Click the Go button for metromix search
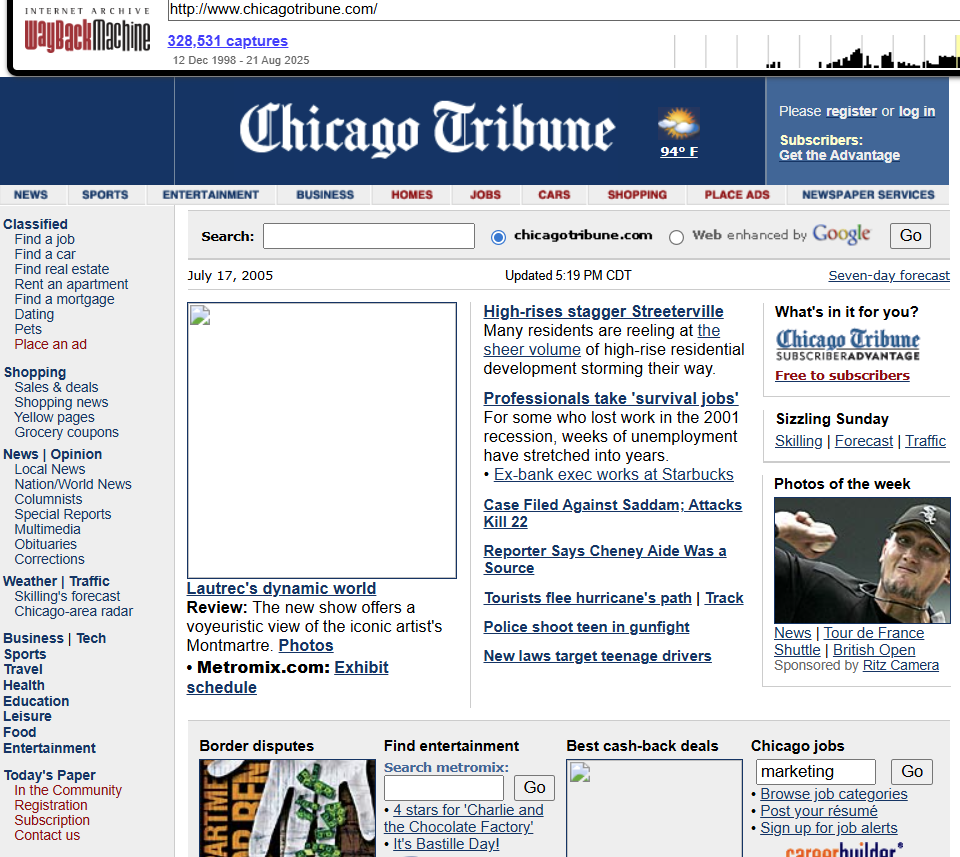 click(534, 788)
